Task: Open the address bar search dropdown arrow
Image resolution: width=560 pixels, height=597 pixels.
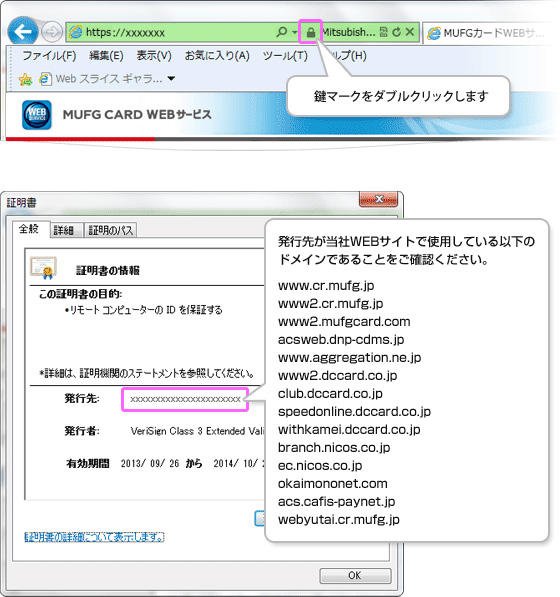Action: (x=294, y=32)
